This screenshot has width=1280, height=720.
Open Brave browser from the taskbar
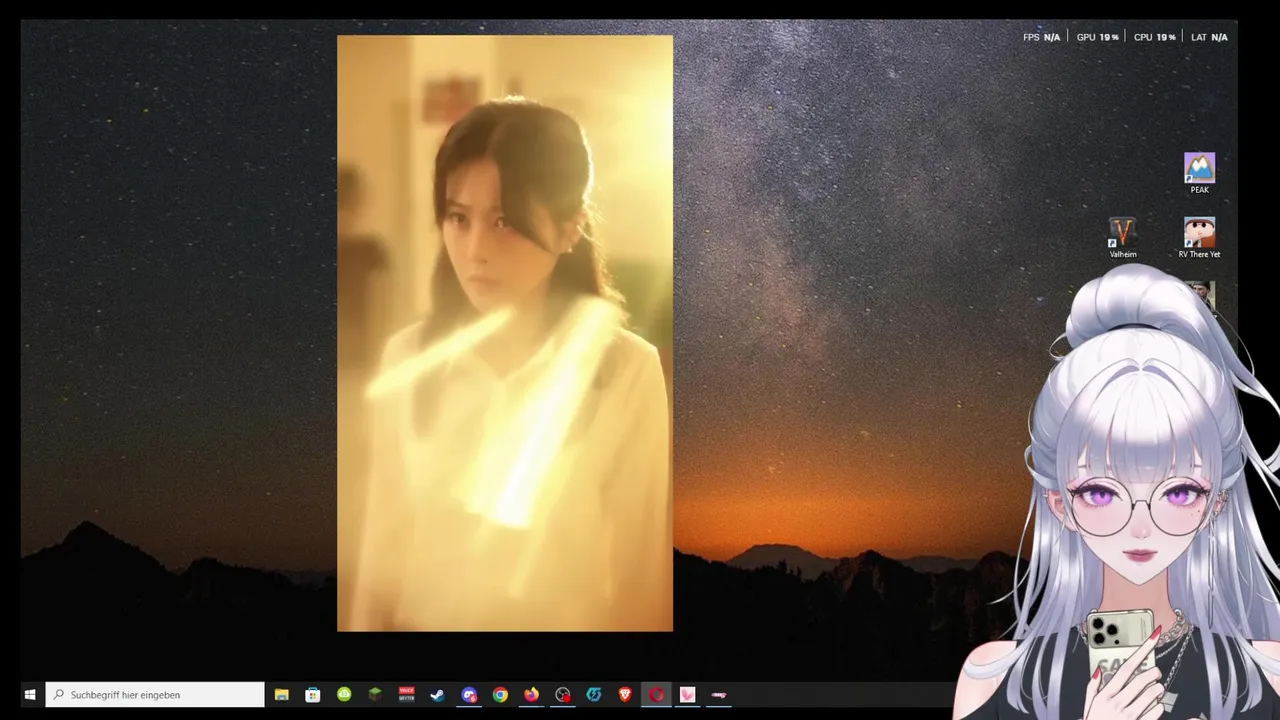[x=625, y=694]
